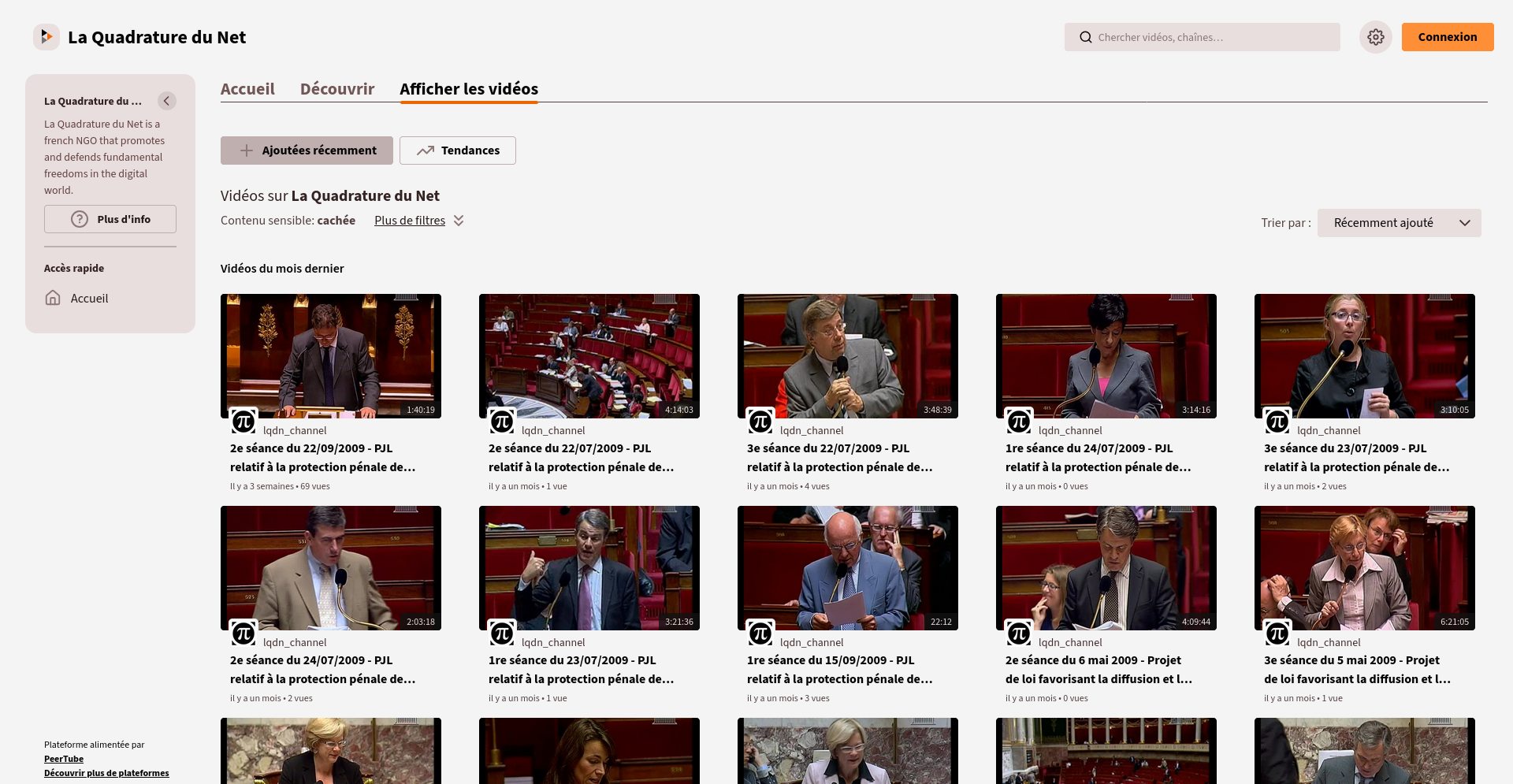Click lqdn_channel name under the 4:09:44 video
Screen dimensions: 1513x784
click(x=1070, y=643)
